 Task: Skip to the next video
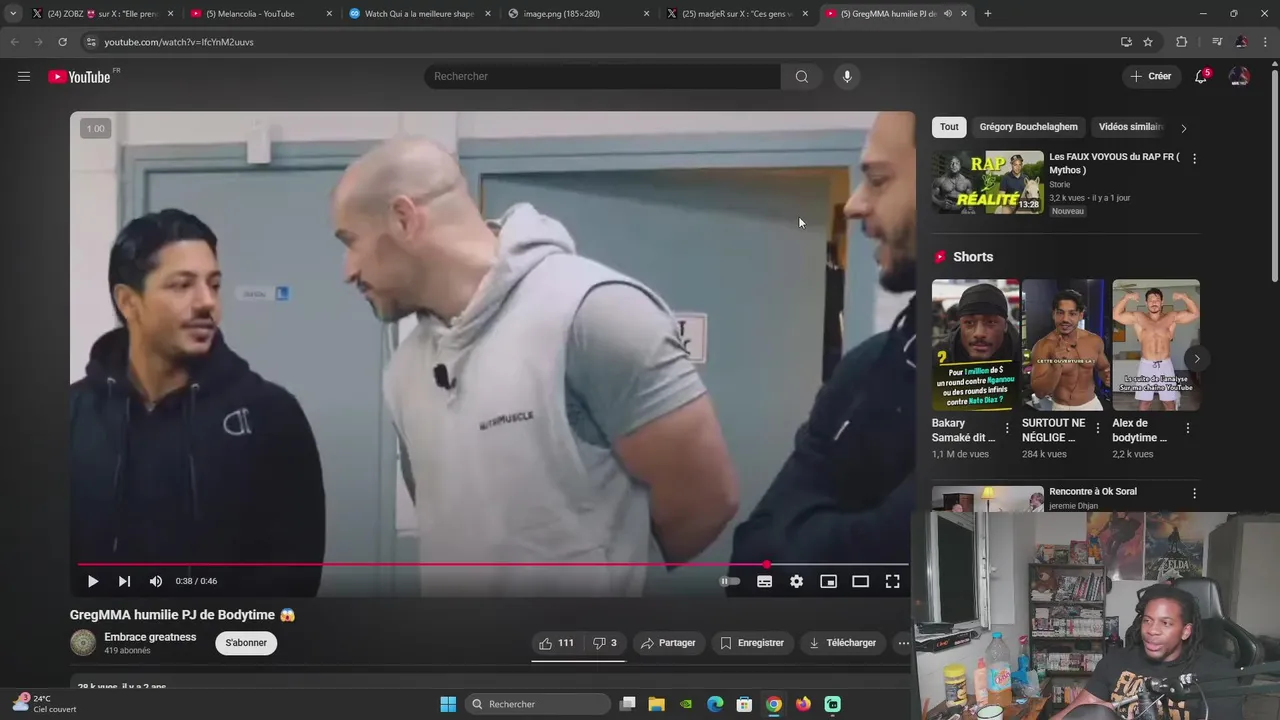[x=124, y=581]
